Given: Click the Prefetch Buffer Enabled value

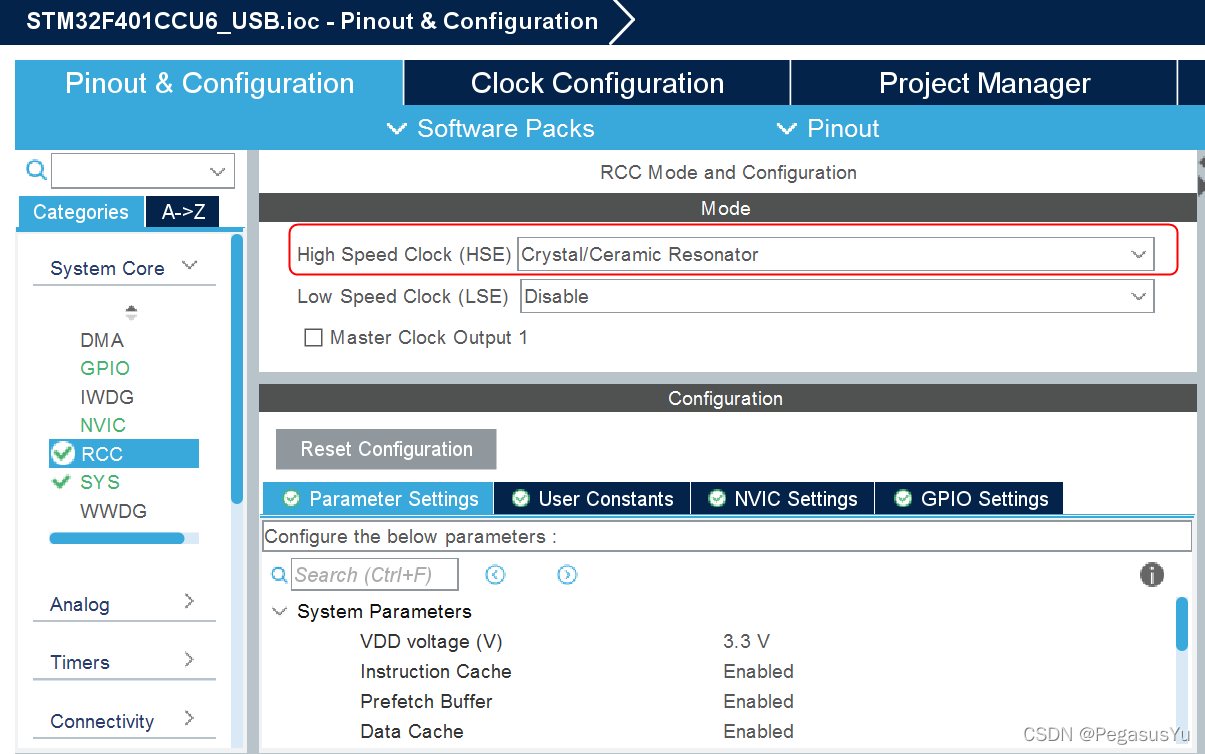Looking at the screenshot, I should pos(758,701).
